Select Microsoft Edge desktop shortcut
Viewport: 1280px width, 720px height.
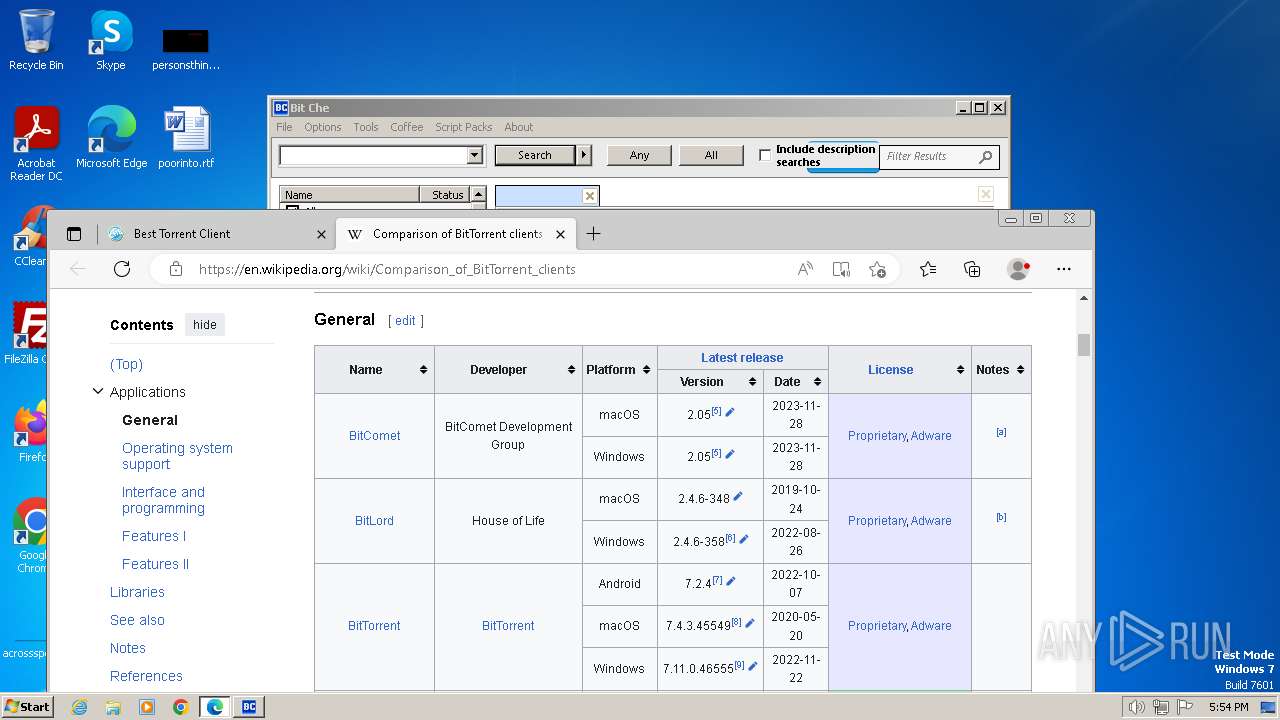pyautogui.click(x=111, y=138)
